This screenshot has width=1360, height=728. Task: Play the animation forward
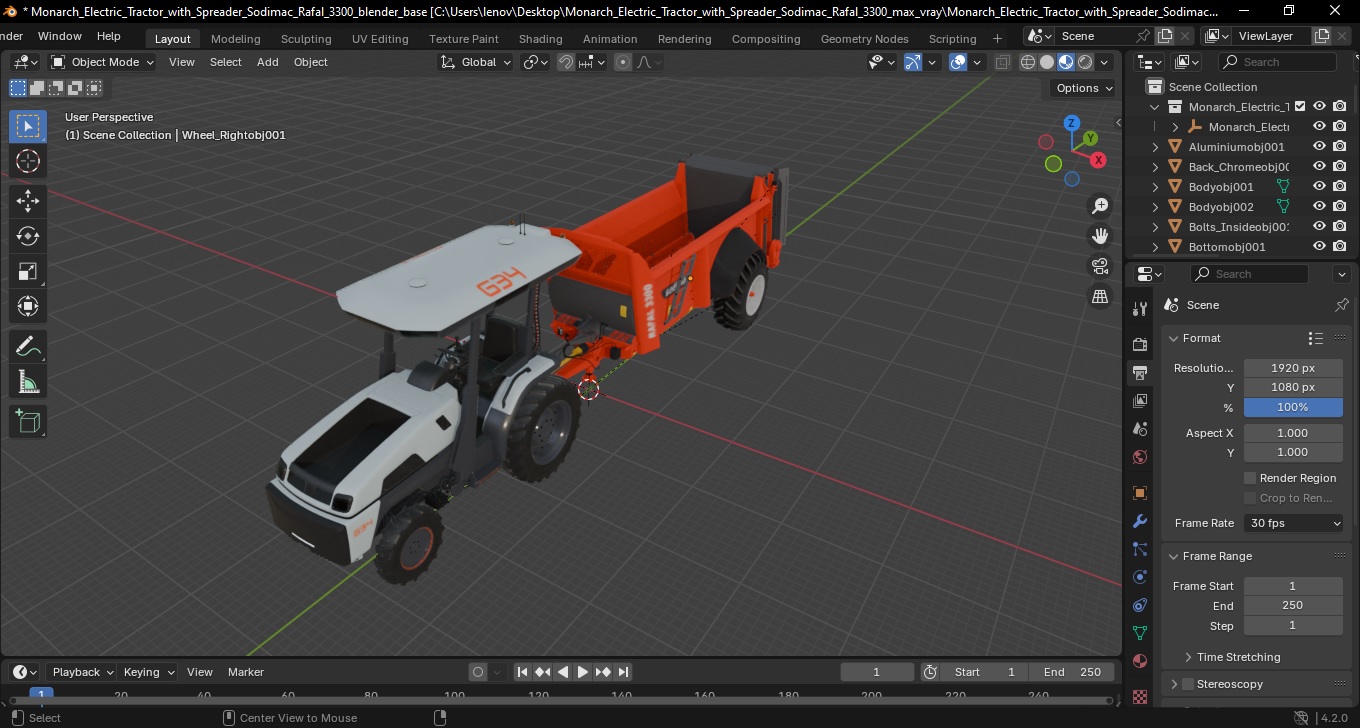[583, 672]
